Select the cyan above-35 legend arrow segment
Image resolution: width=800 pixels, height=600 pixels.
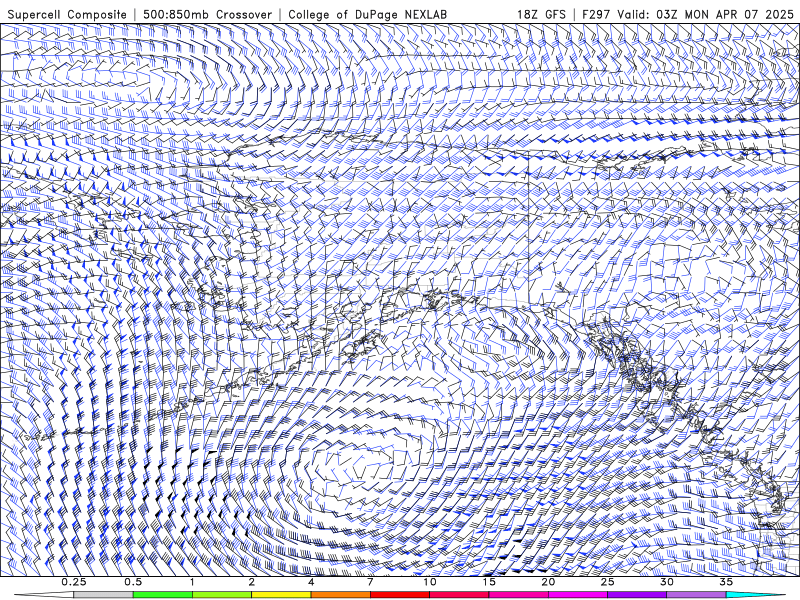coord(755,595)
